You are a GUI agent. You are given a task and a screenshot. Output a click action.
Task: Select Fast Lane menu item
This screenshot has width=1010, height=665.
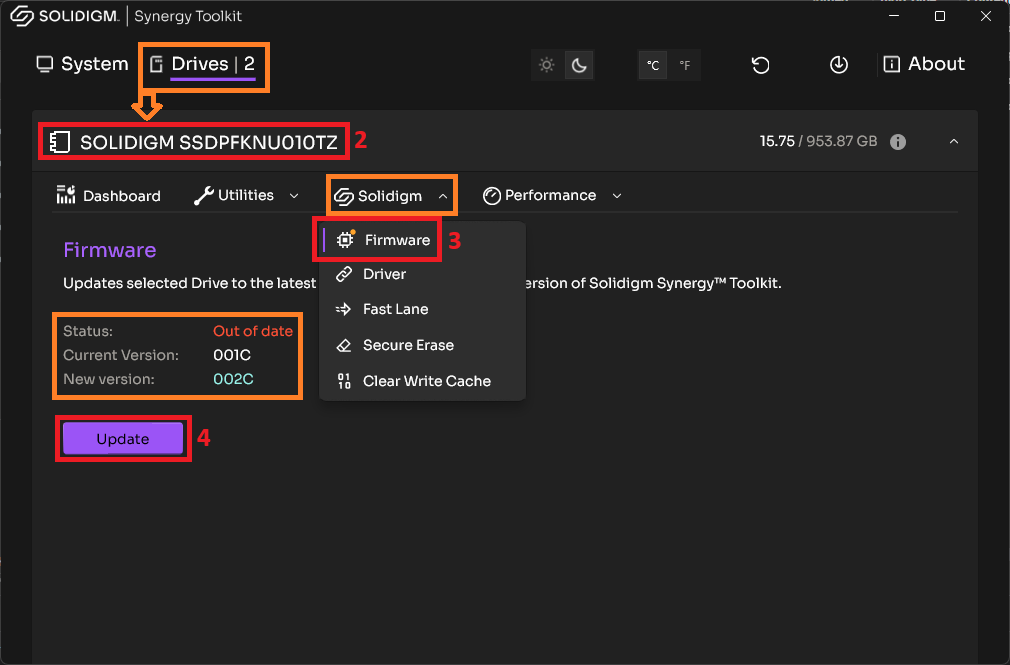pyautogui.click(x=423, y=309)
